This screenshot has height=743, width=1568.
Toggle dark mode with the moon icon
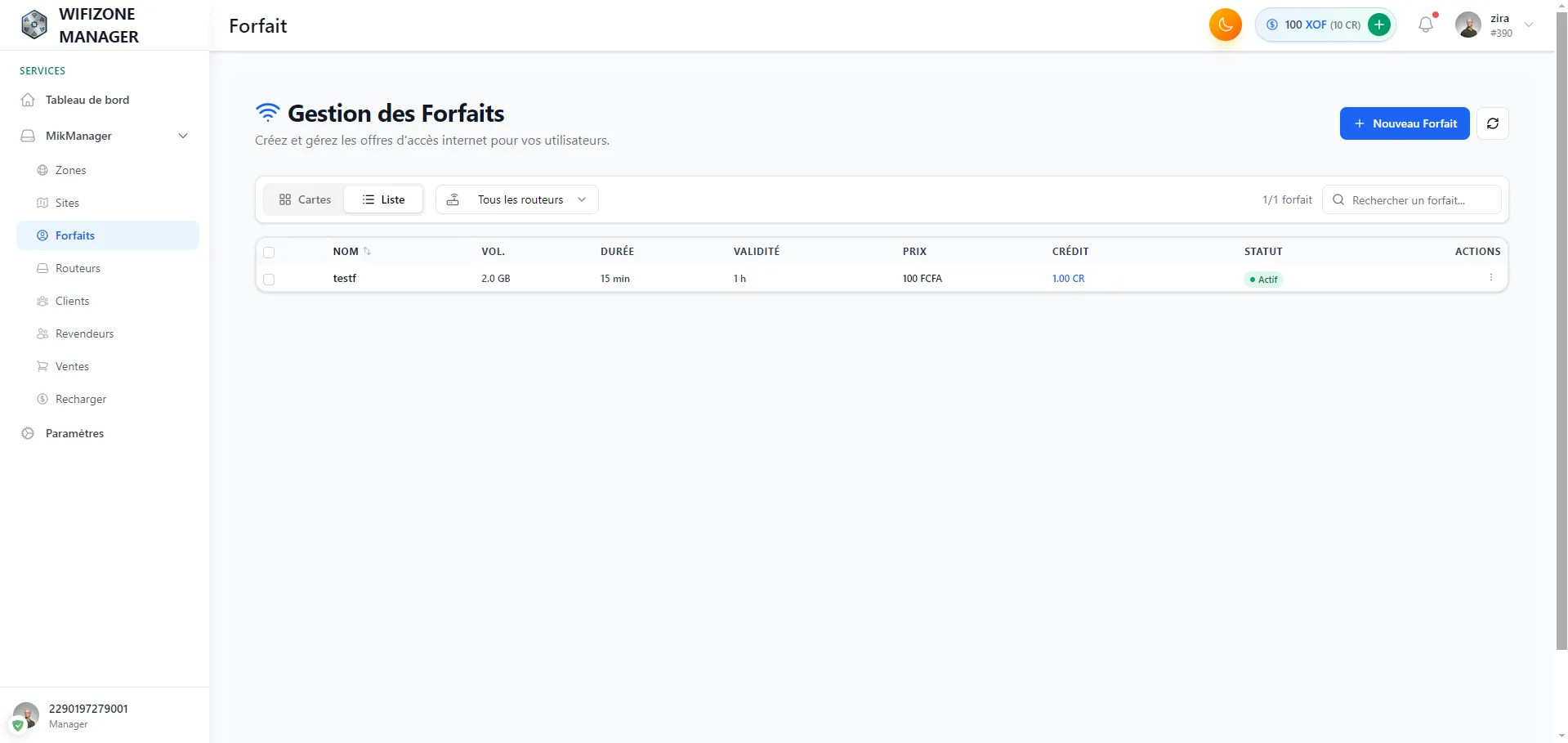pos(1225,24)
